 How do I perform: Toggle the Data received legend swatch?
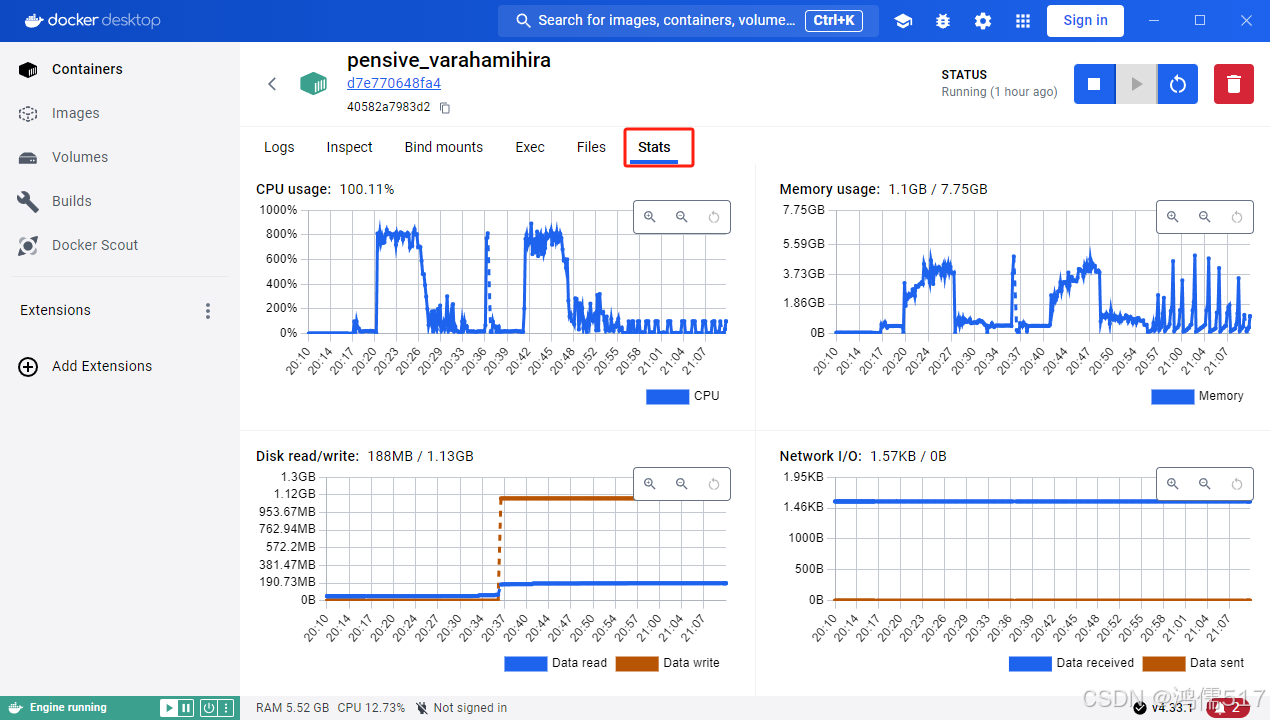point(1031,663)
